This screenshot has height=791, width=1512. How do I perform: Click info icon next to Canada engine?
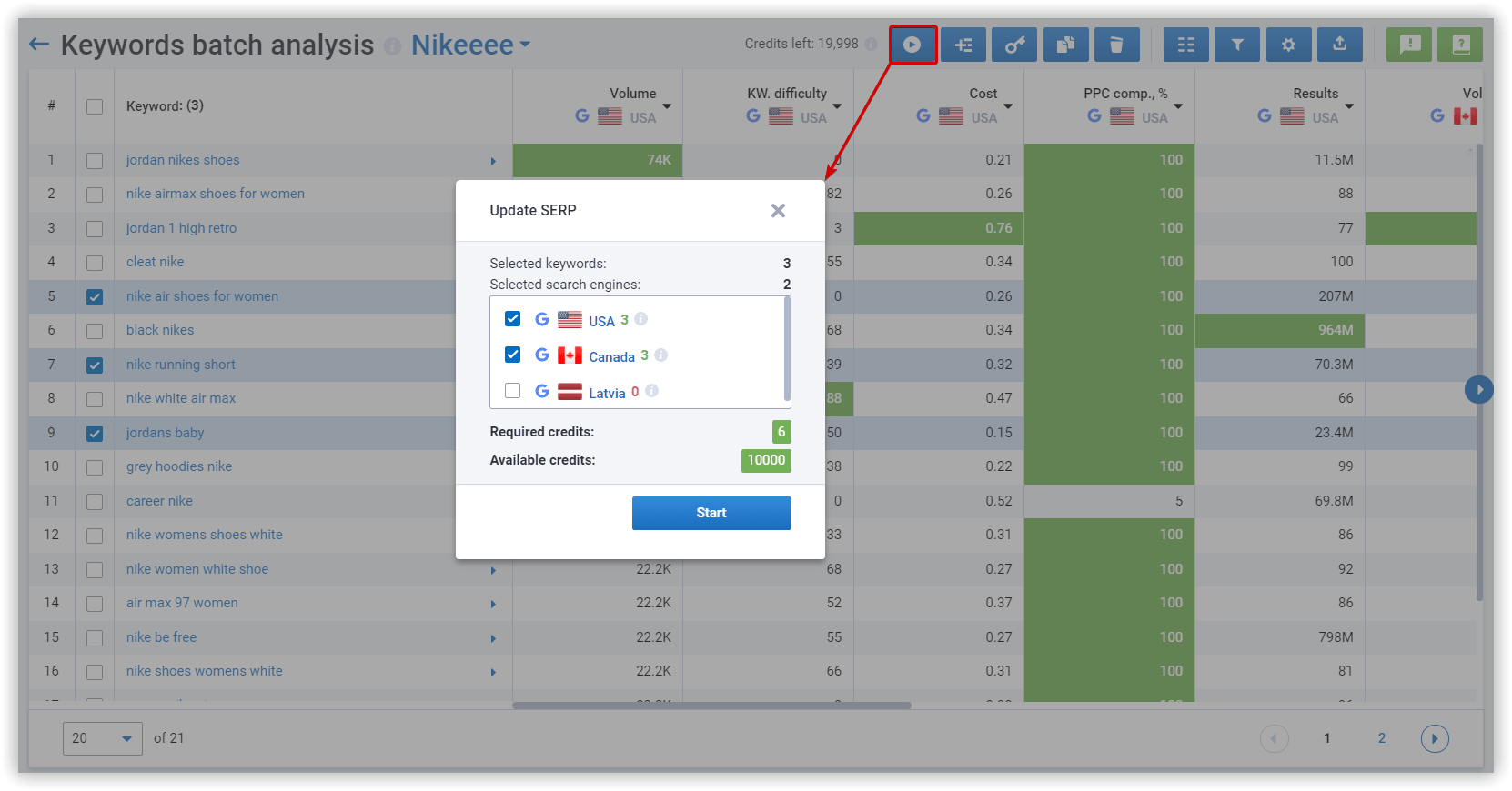coord(661,355)
